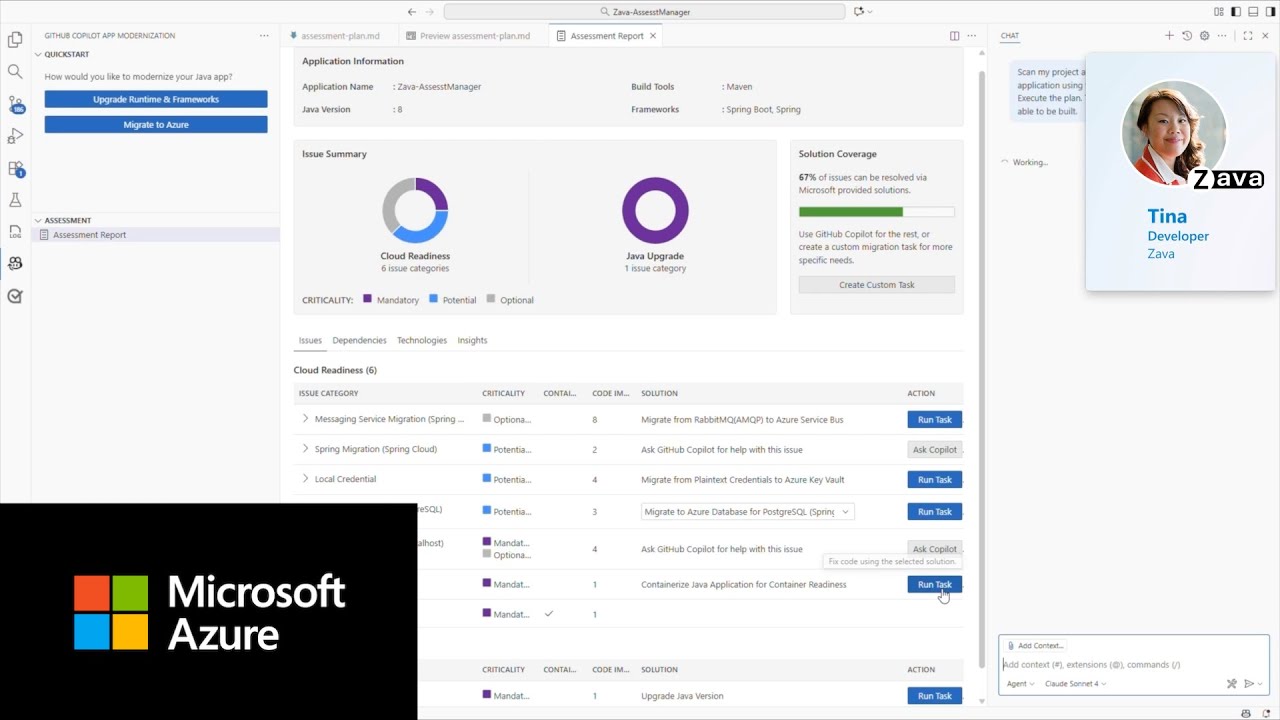Run Task for Upgrade Java Version
The image size is (1280, 720).
[x=935, y=696]
